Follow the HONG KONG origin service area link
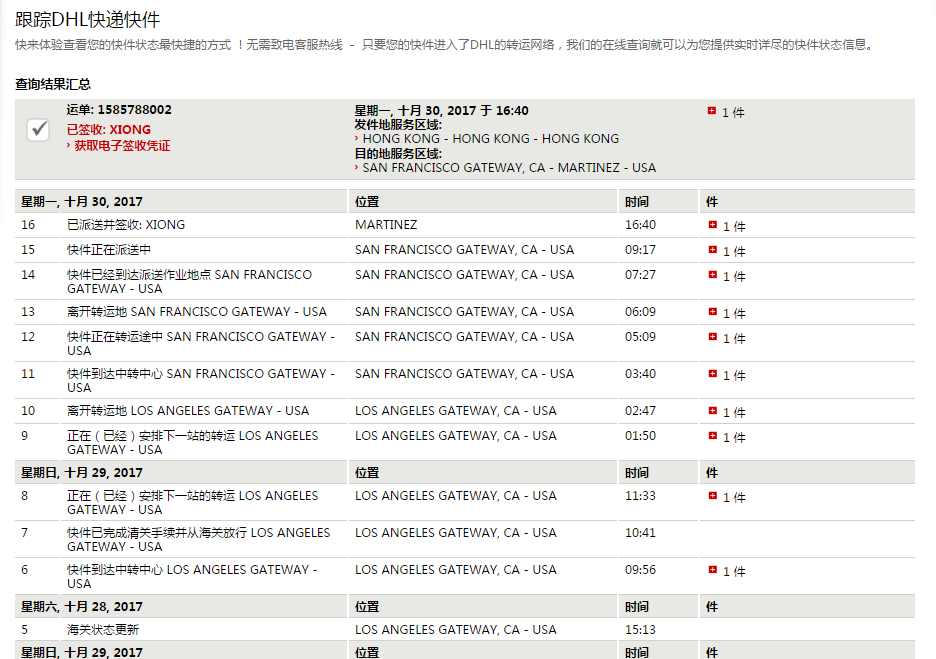Image resolution: width=936 pixels, height=659 pixels. coord(491,138)
